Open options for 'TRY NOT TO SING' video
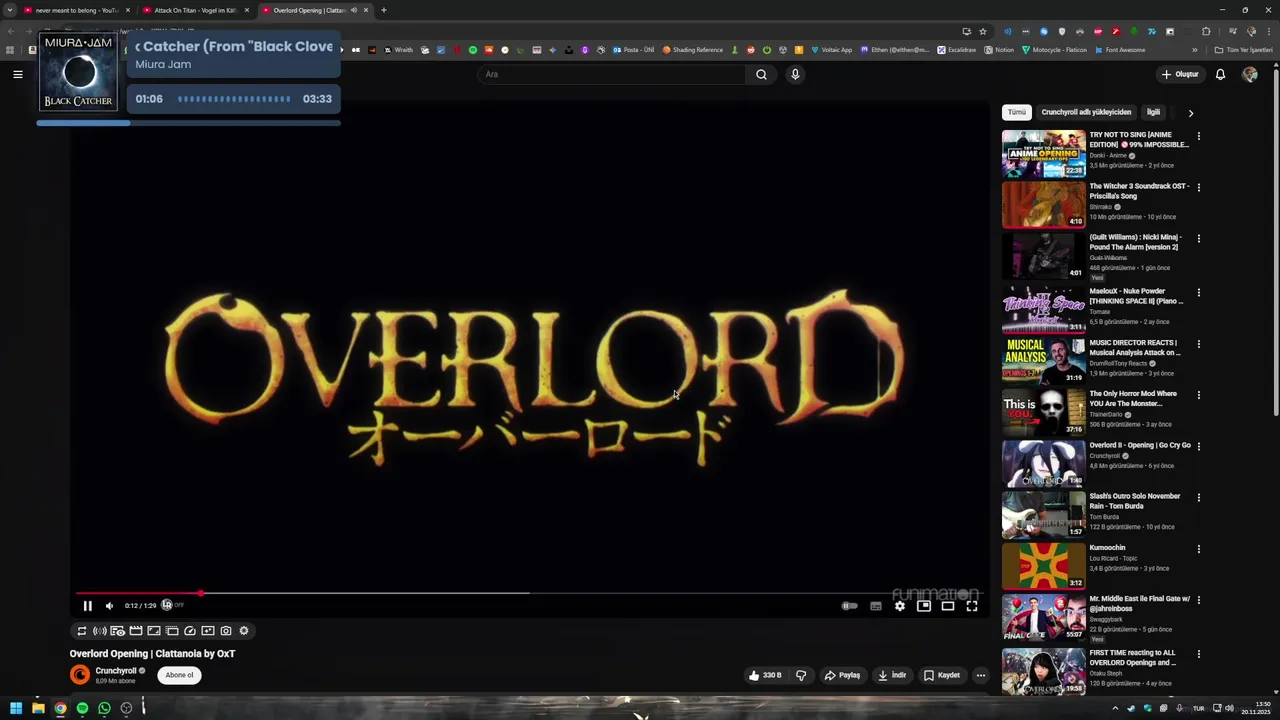Image resolution: width=1280 pixels, height=720 pixels. click(x=1199, y=136)
